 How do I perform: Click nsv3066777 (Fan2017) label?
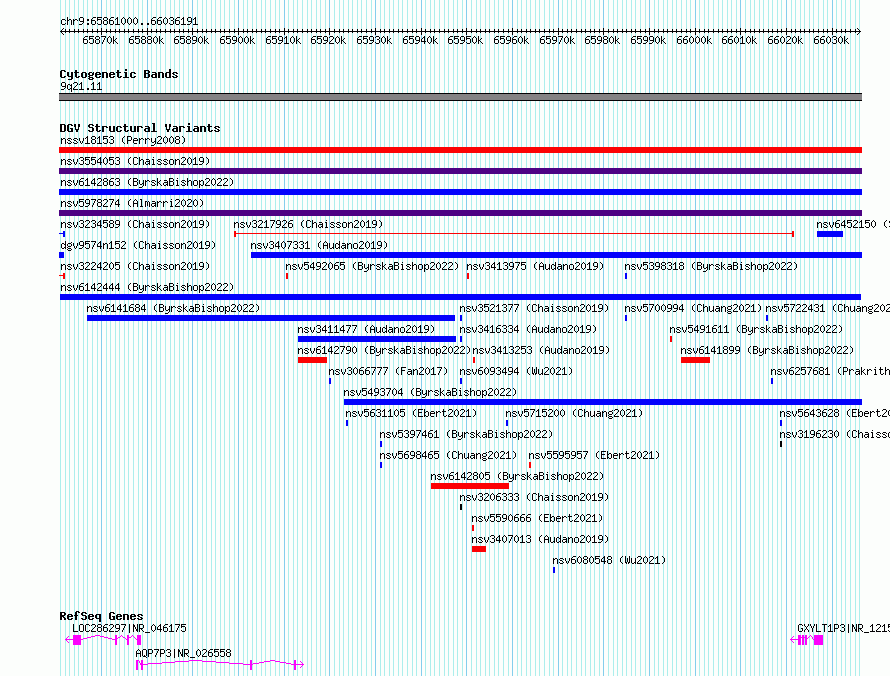pyautogui.click(x=388, y=371)
